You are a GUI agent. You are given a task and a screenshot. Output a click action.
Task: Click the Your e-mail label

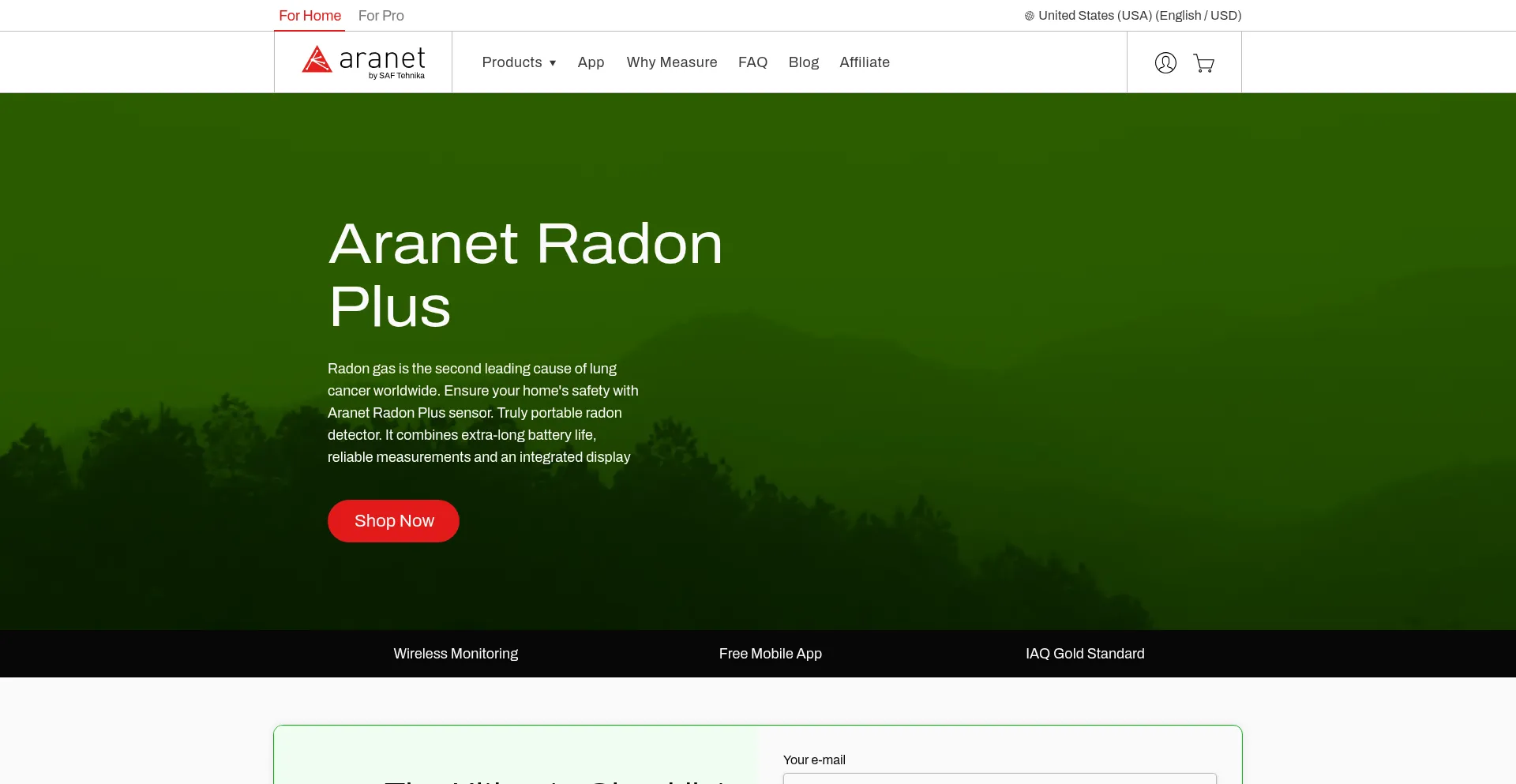tap(814, 760)
